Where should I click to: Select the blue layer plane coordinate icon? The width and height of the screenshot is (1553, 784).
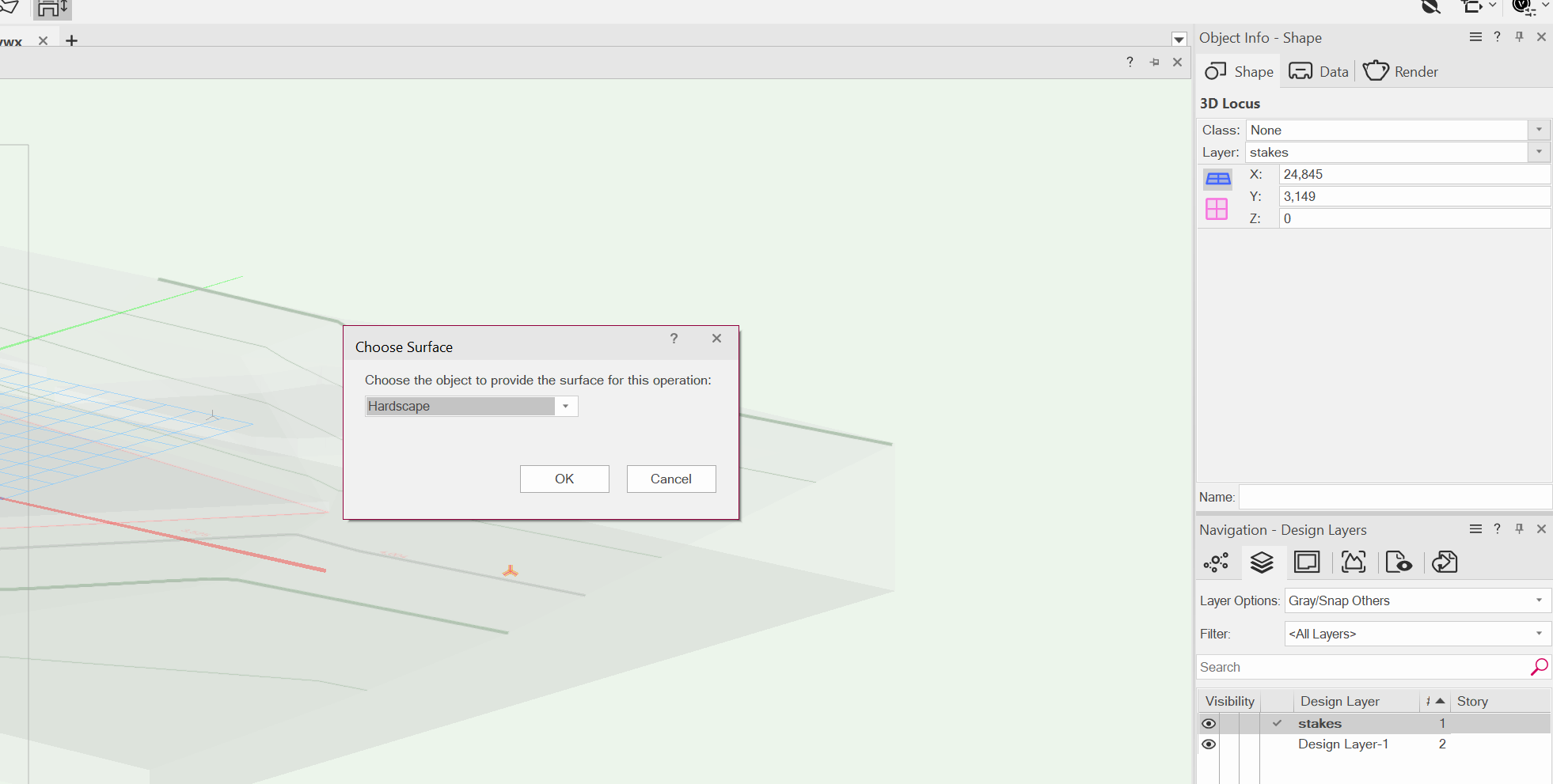1217,179
